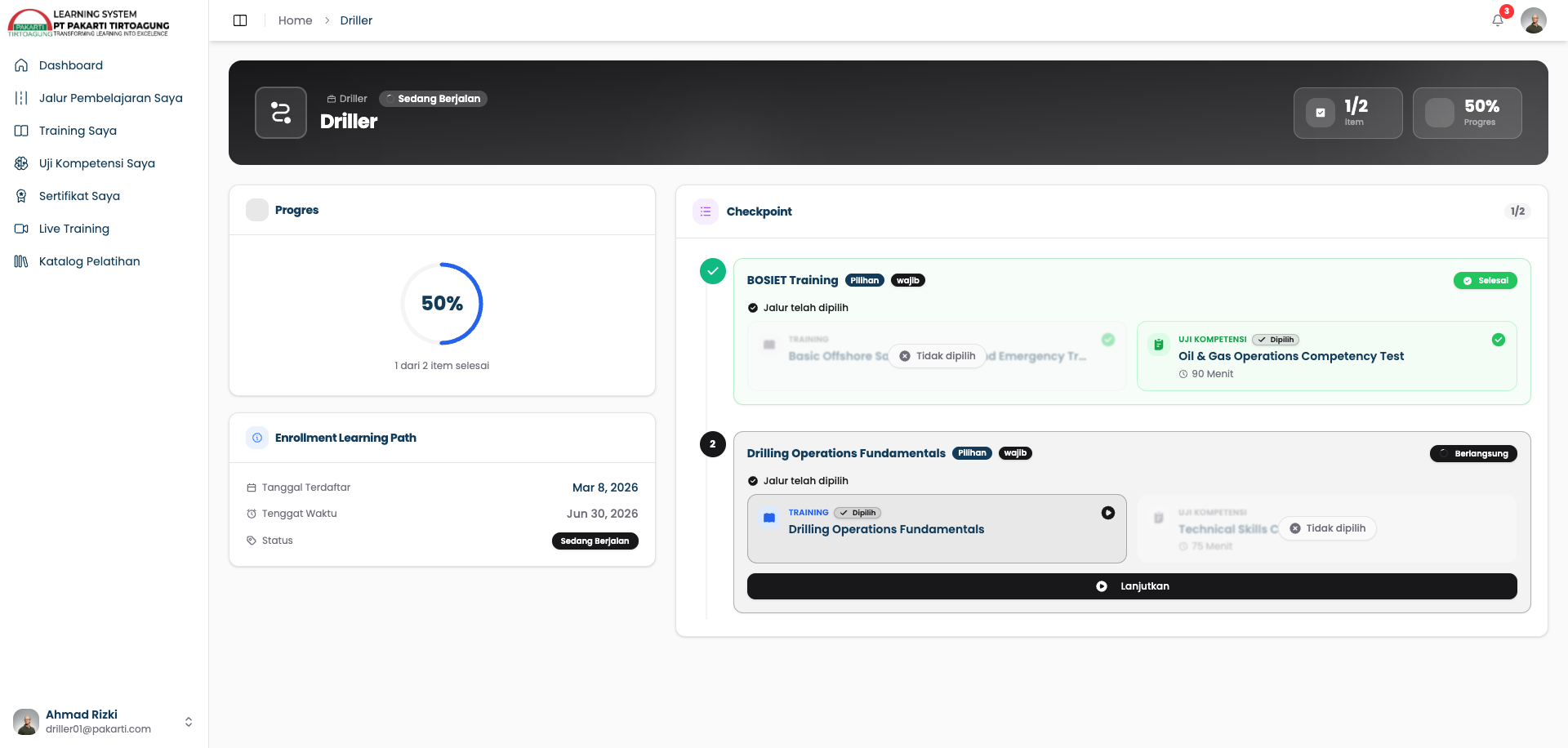Click the Status tag icon
This screenshot has height=748, width=1568.
(x=252, y=541)
